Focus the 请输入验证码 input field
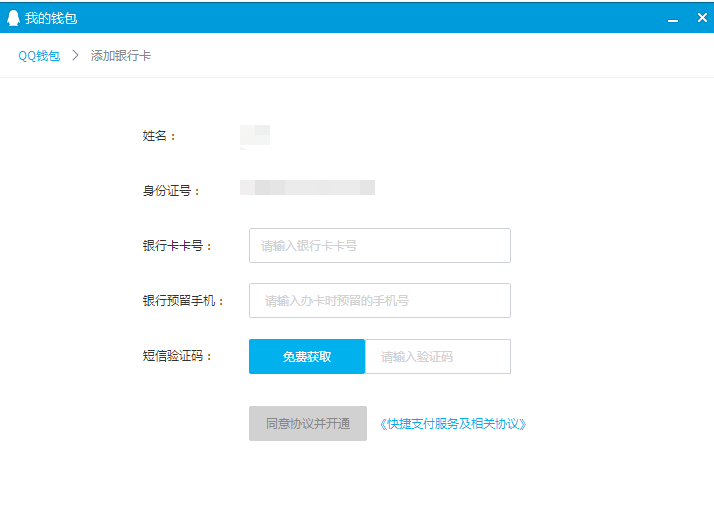 438,356
